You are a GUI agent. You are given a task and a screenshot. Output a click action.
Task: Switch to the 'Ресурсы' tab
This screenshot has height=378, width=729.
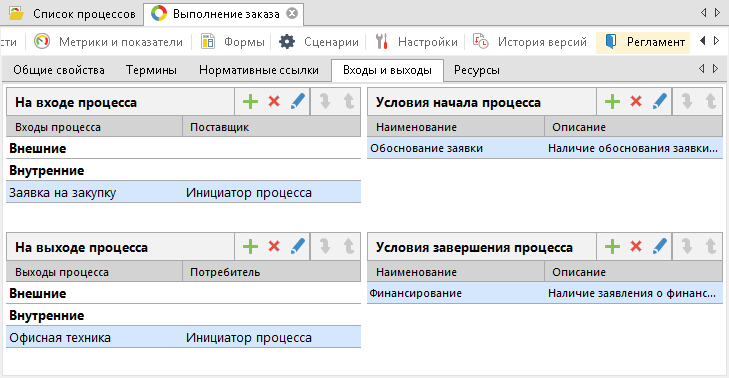tap(477, 70)
